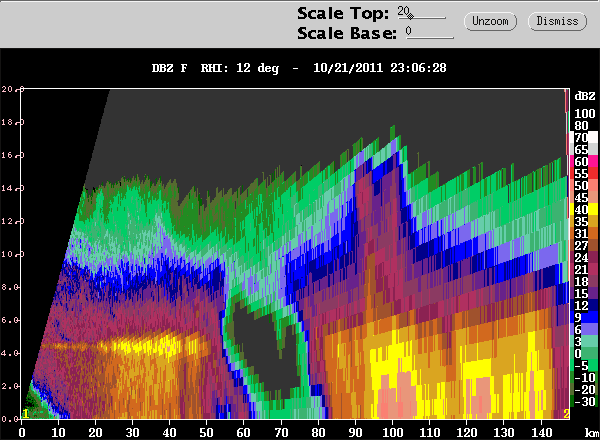Pick the magenta 60 dBZ legend swatch
This screenshot has width=600, height=440.
click(584, 161)
